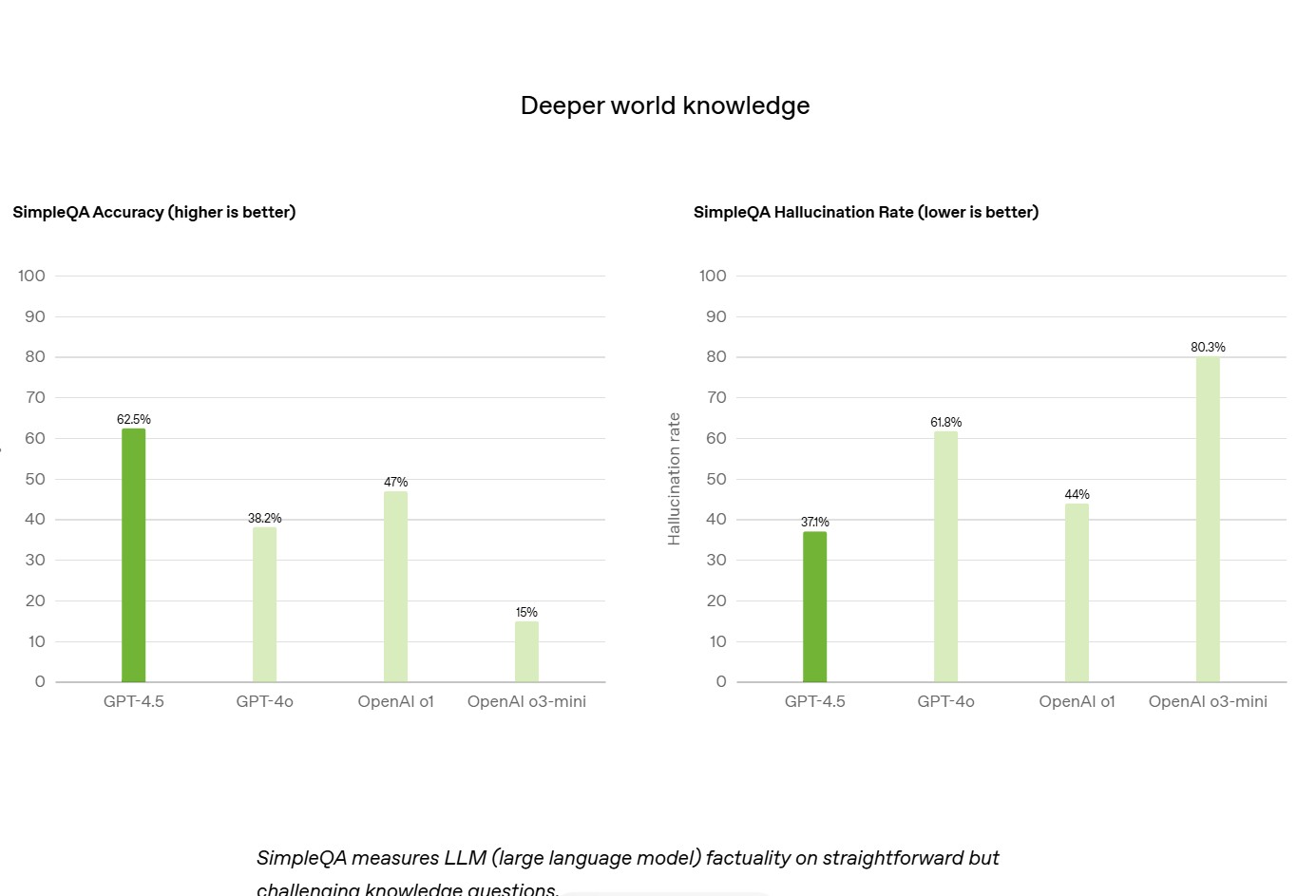The height and width of the screenshot is (896, 1316).
Task: Click the Hallucination rate vertical axis label
Action: pyautogui.click(x=675, y=479)
